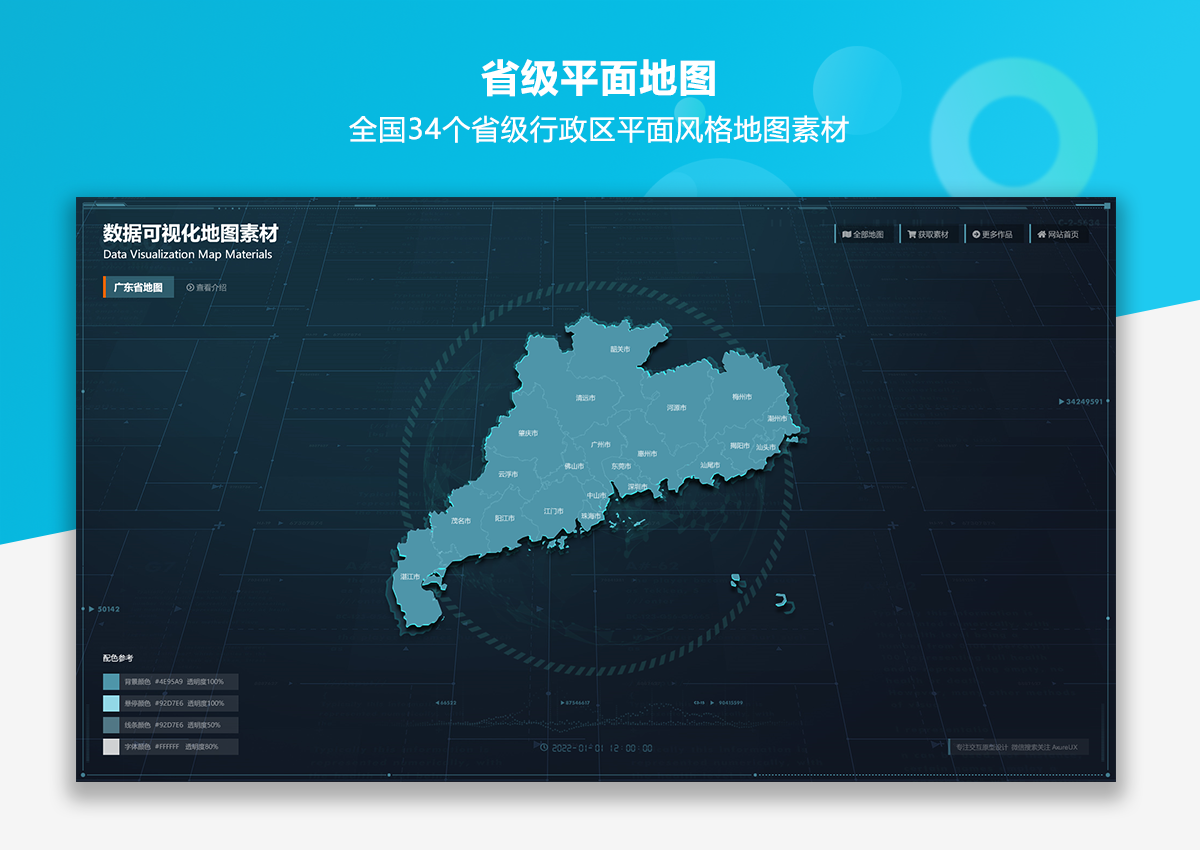Open the 查看介绍 introduction link
Viewport: 1200px width, 850px height.
tap(211, 288)
